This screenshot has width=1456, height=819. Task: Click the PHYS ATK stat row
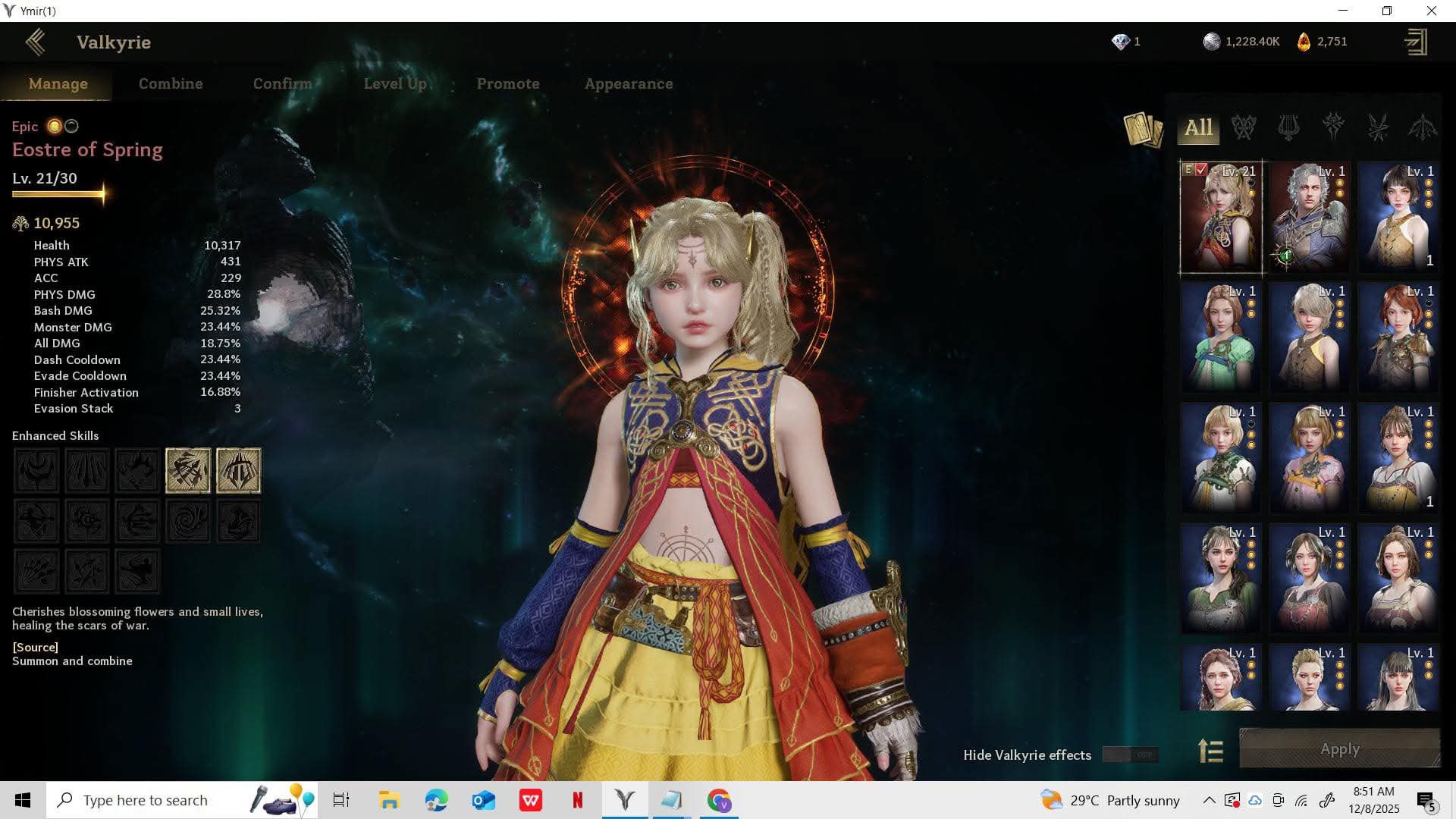[x=137, y=262]
